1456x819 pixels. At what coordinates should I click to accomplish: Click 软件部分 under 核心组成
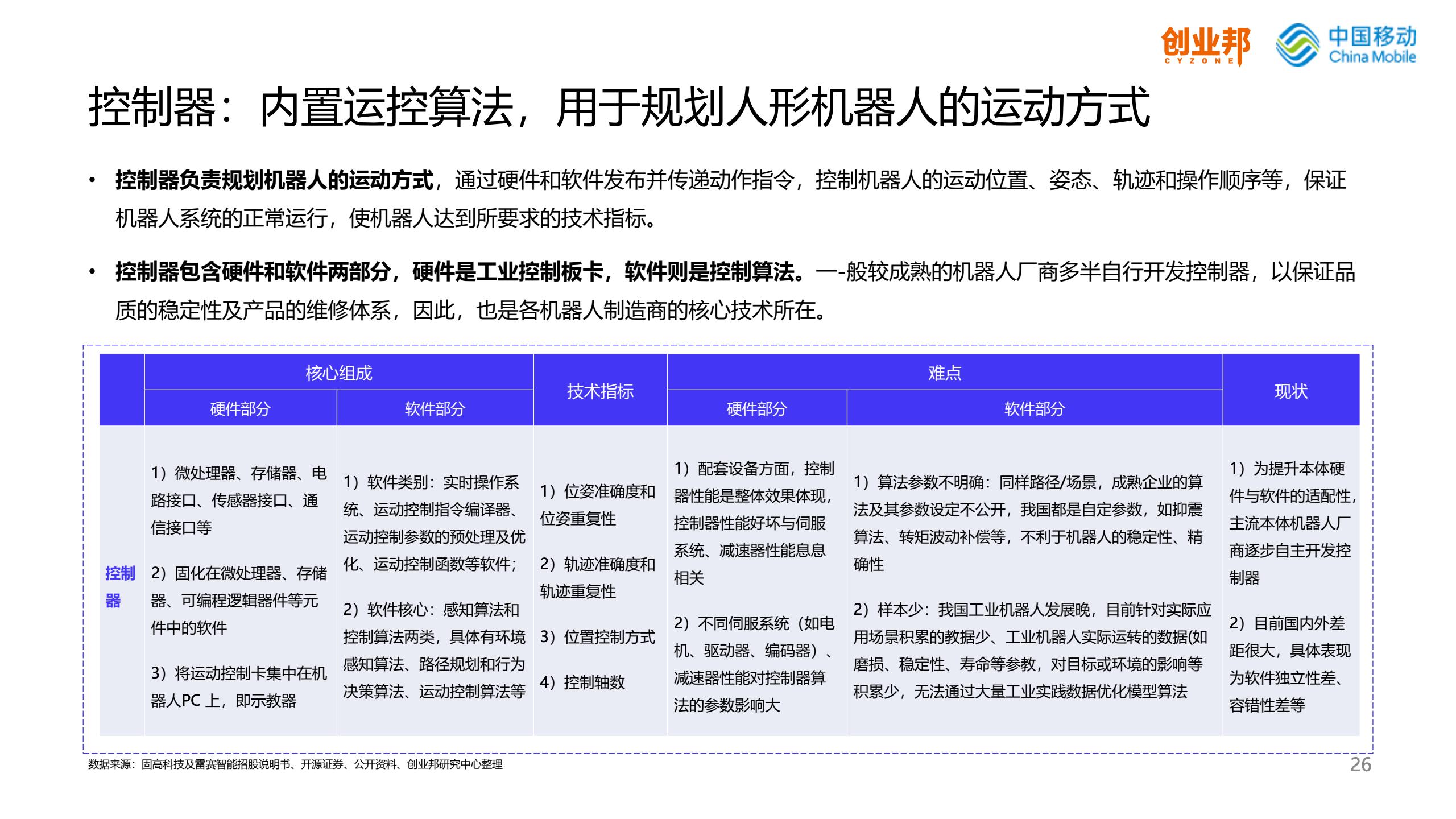[435, 408]
